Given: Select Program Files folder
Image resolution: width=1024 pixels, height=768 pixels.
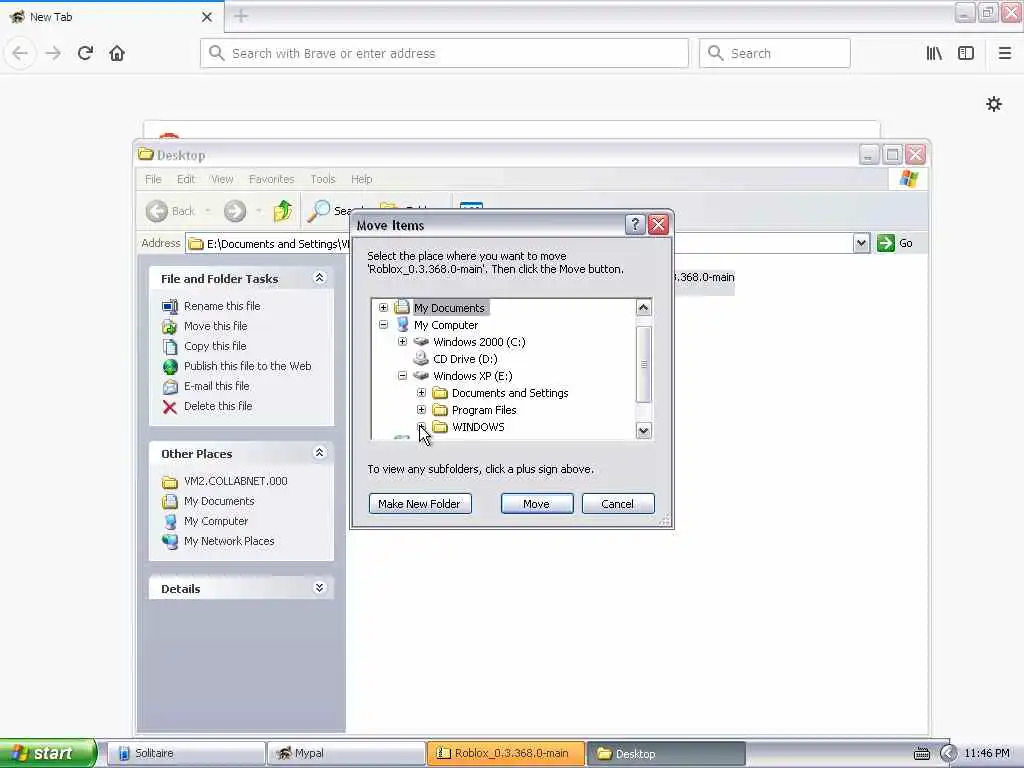Looking at the screenshot, I should [x=484, y=409].
